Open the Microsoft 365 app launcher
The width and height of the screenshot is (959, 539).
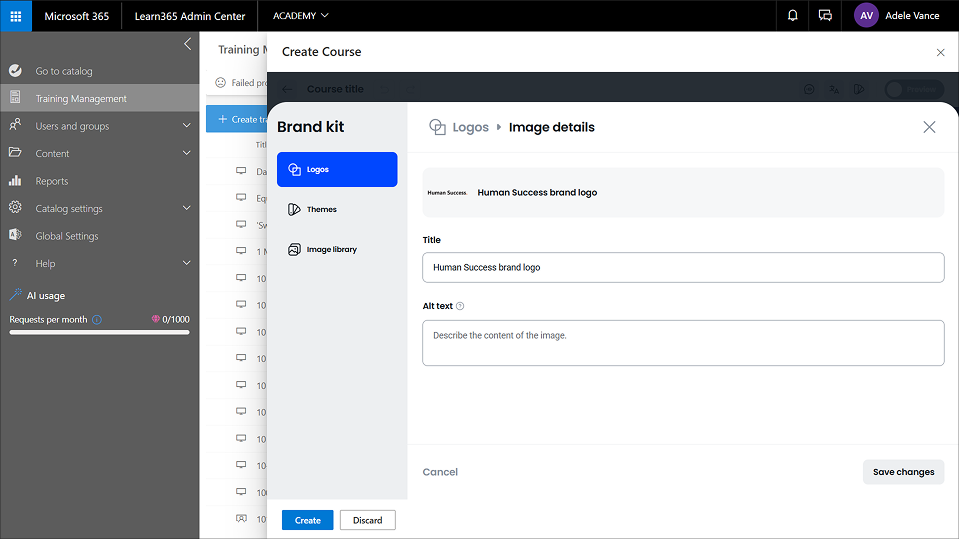click(x=16, y=16)
